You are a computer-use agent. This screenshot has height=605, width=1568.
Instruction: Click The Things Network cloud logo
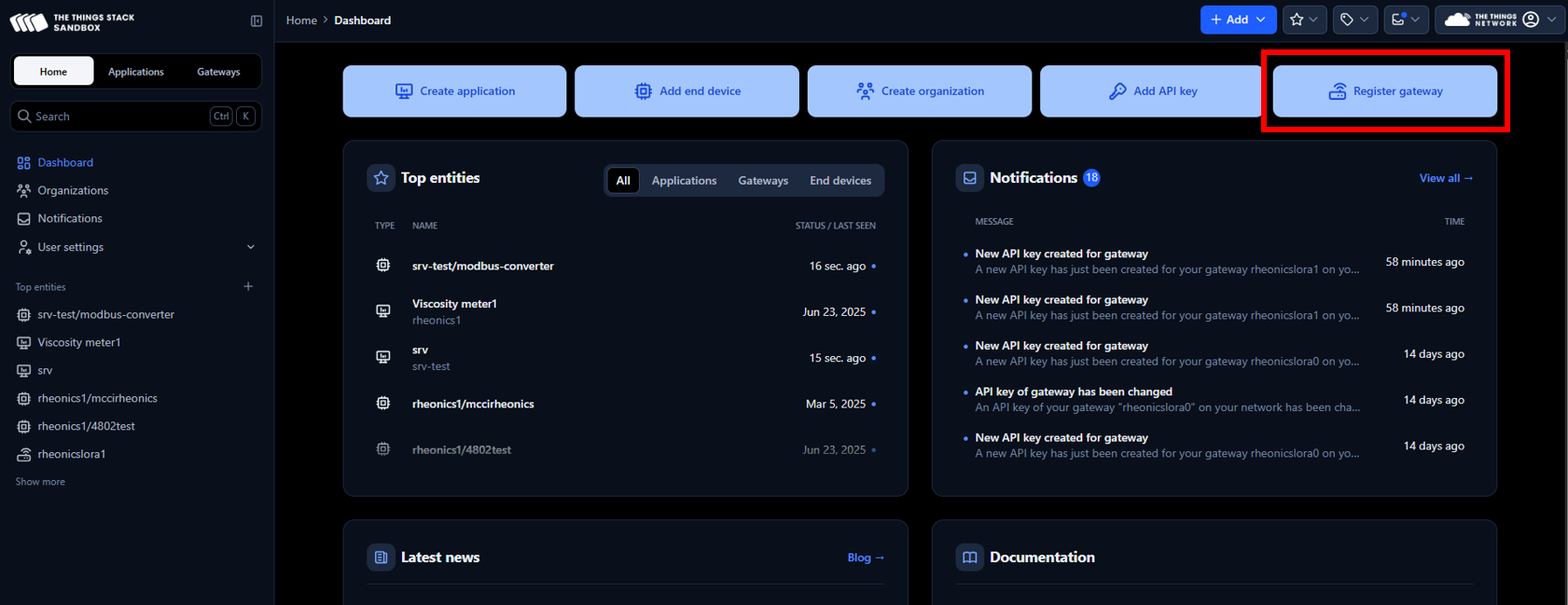1481,20
